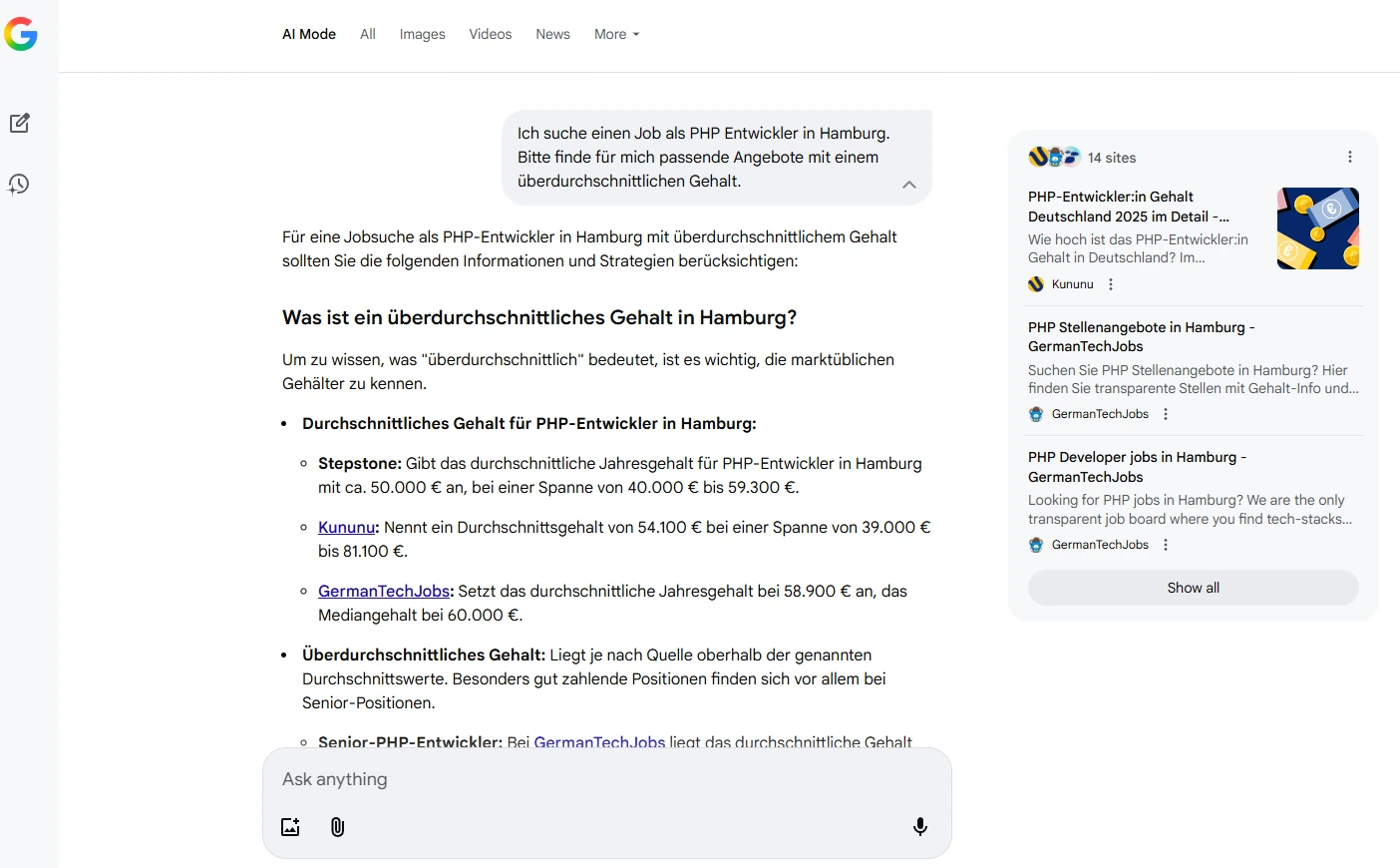Switch to the Images tab
The image size is (1400, 868).
click(x=422, y=34)
